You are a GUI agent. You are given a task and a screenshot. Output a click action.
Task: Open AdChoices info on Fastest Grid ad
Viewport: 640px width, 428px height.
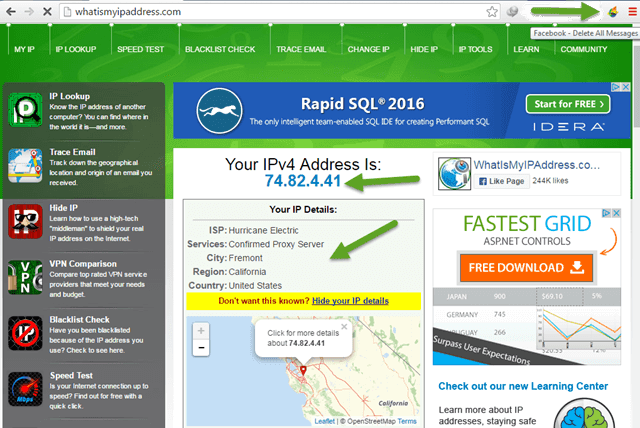click(607, 213)
